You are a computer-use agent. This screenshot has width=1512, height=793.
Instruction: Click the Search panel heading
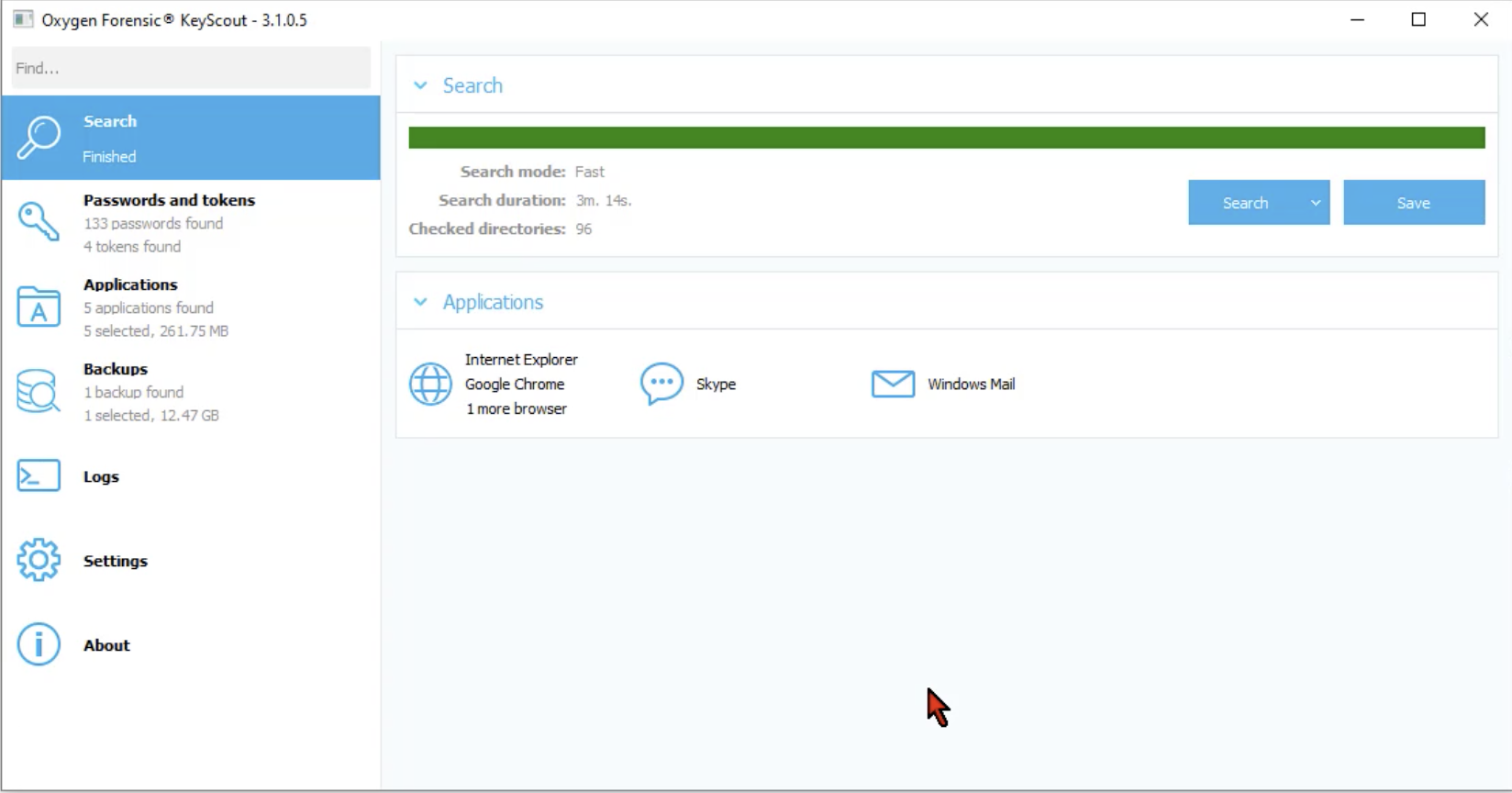(x=472, y=85)
